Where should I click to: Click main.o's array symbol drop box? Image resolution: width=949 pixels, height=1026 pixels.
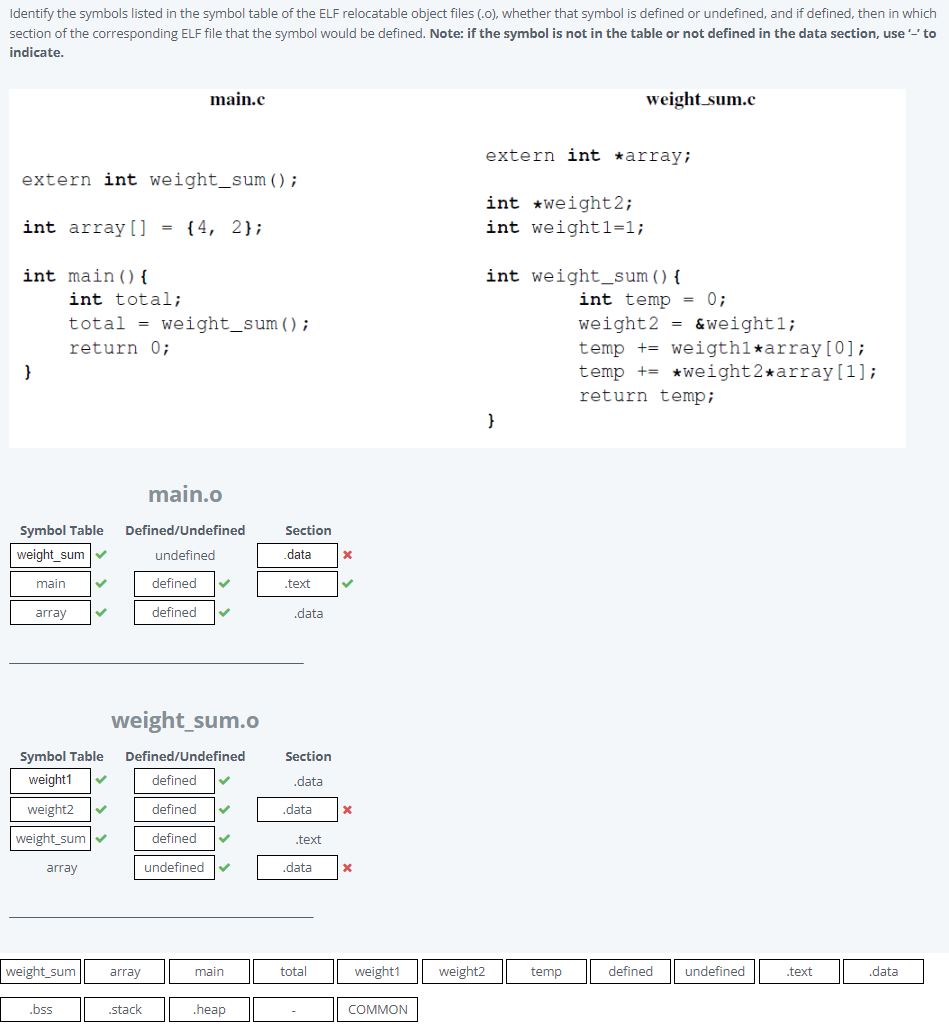click(50, 612)
